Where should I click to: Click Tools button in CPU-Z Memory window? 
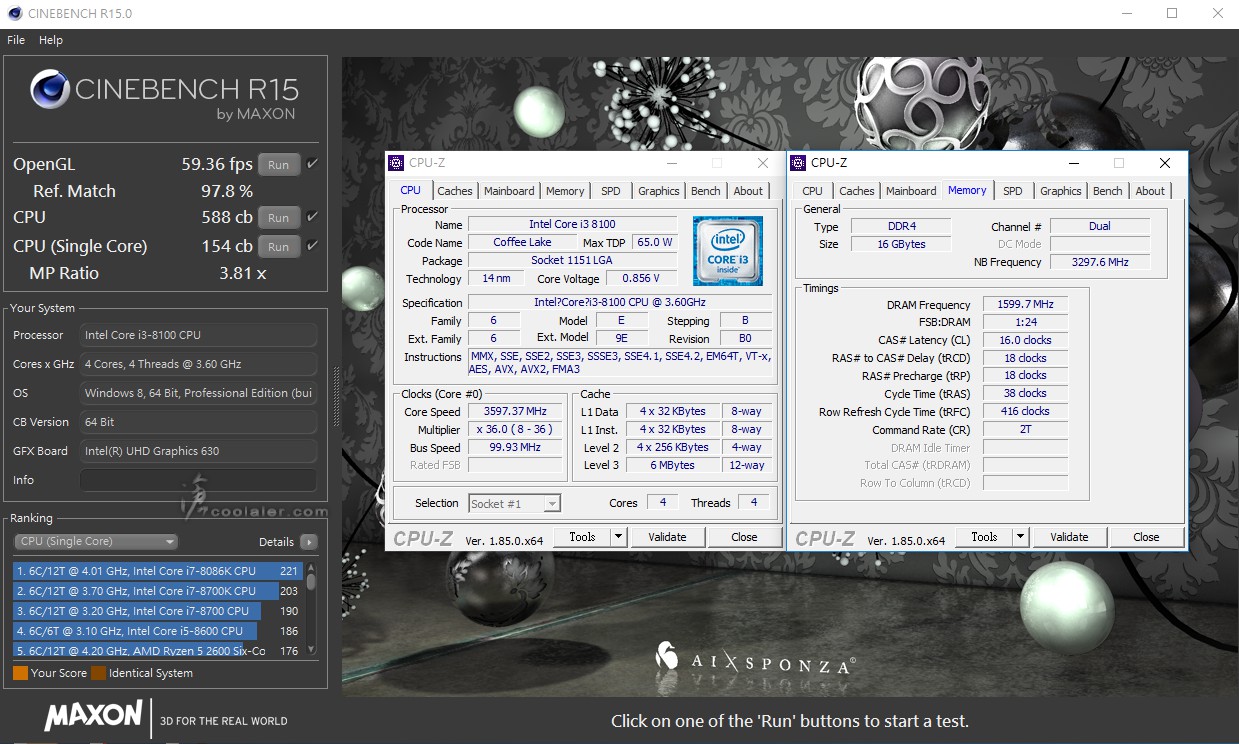point(984,537)
